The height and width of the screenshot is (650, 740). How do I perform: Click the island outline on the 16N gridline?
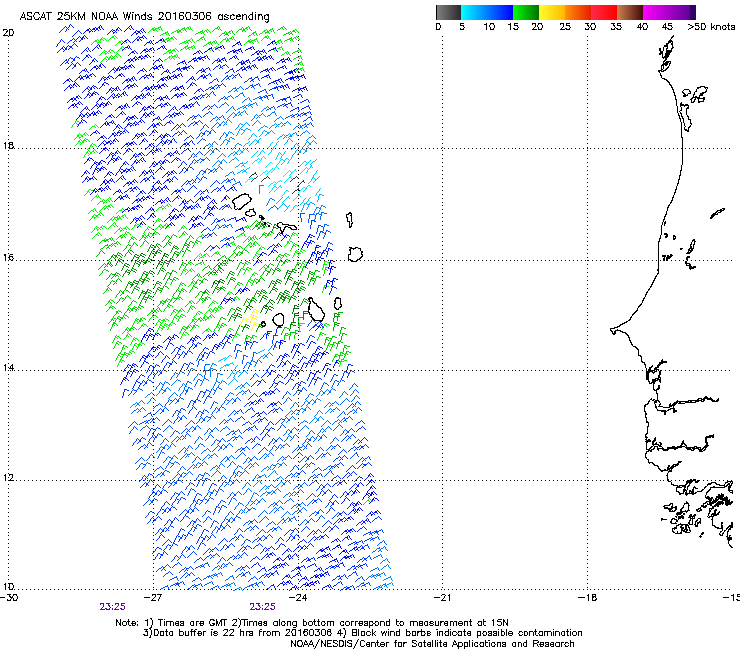[355, 254]
